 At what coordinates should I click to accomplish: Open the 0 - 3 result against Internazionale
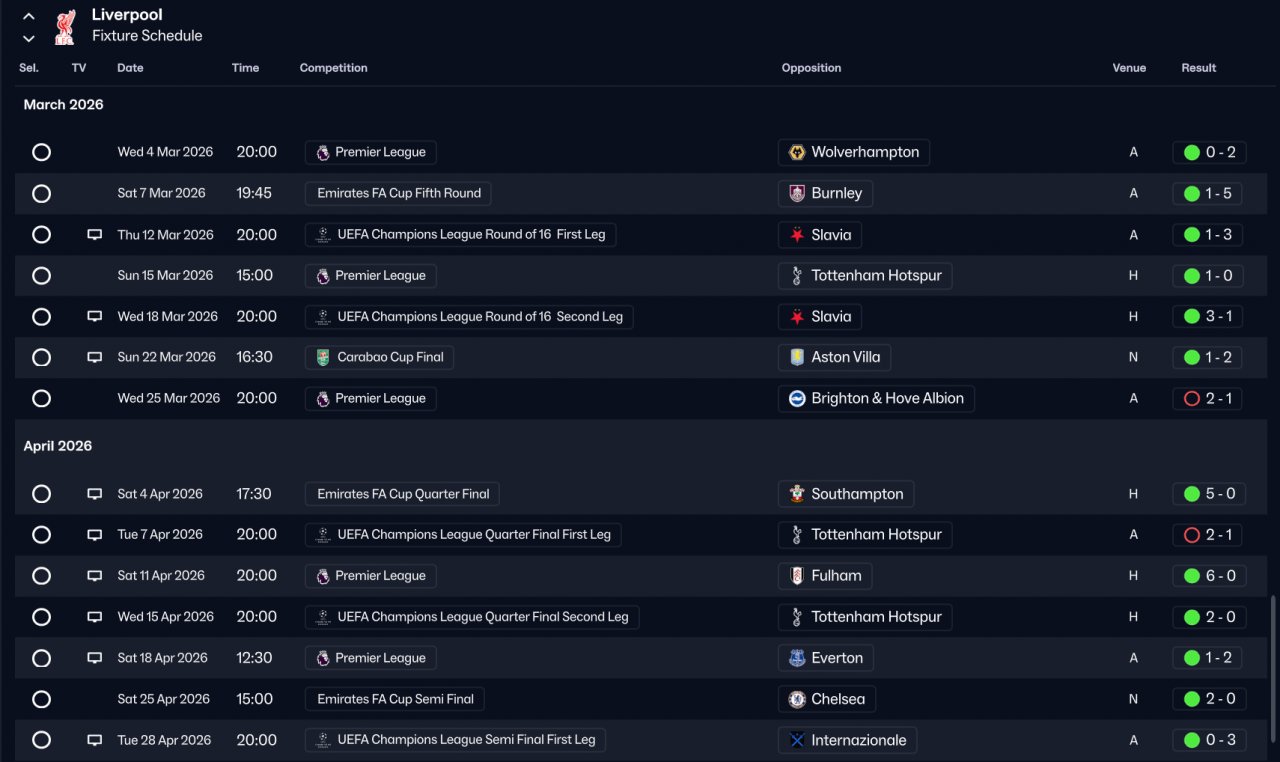(1210, 741)
